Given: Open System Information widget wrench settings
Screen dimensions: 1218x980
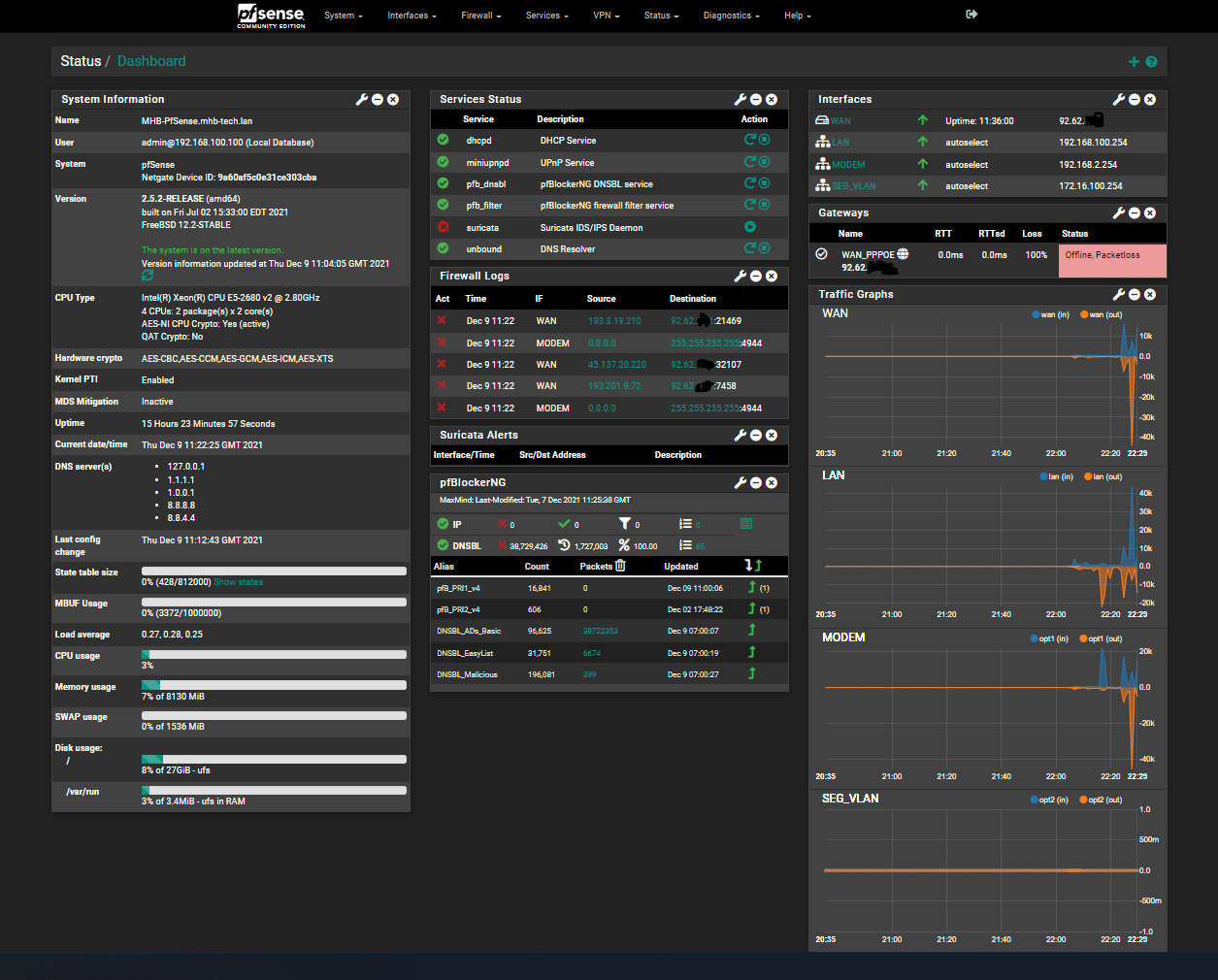Looking at the screenshot, I should (x=362, y=99).
